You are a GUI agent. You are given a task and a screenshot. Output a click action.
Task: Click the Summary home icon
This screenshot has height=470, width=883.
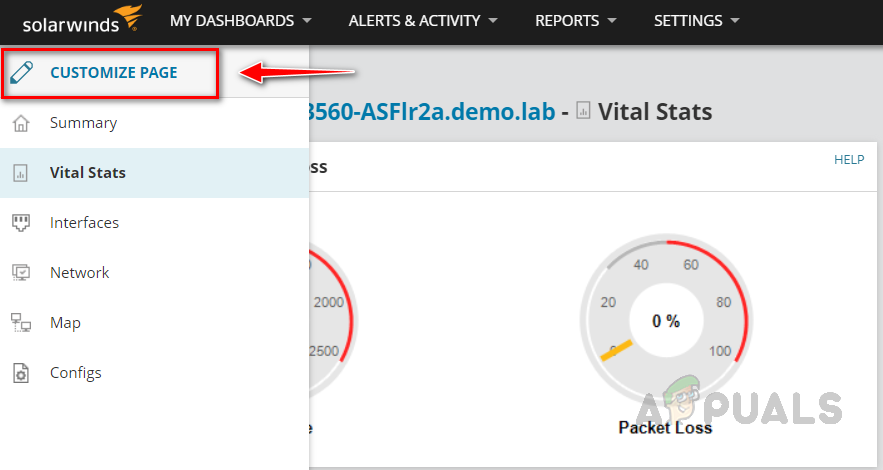point(21,123)
